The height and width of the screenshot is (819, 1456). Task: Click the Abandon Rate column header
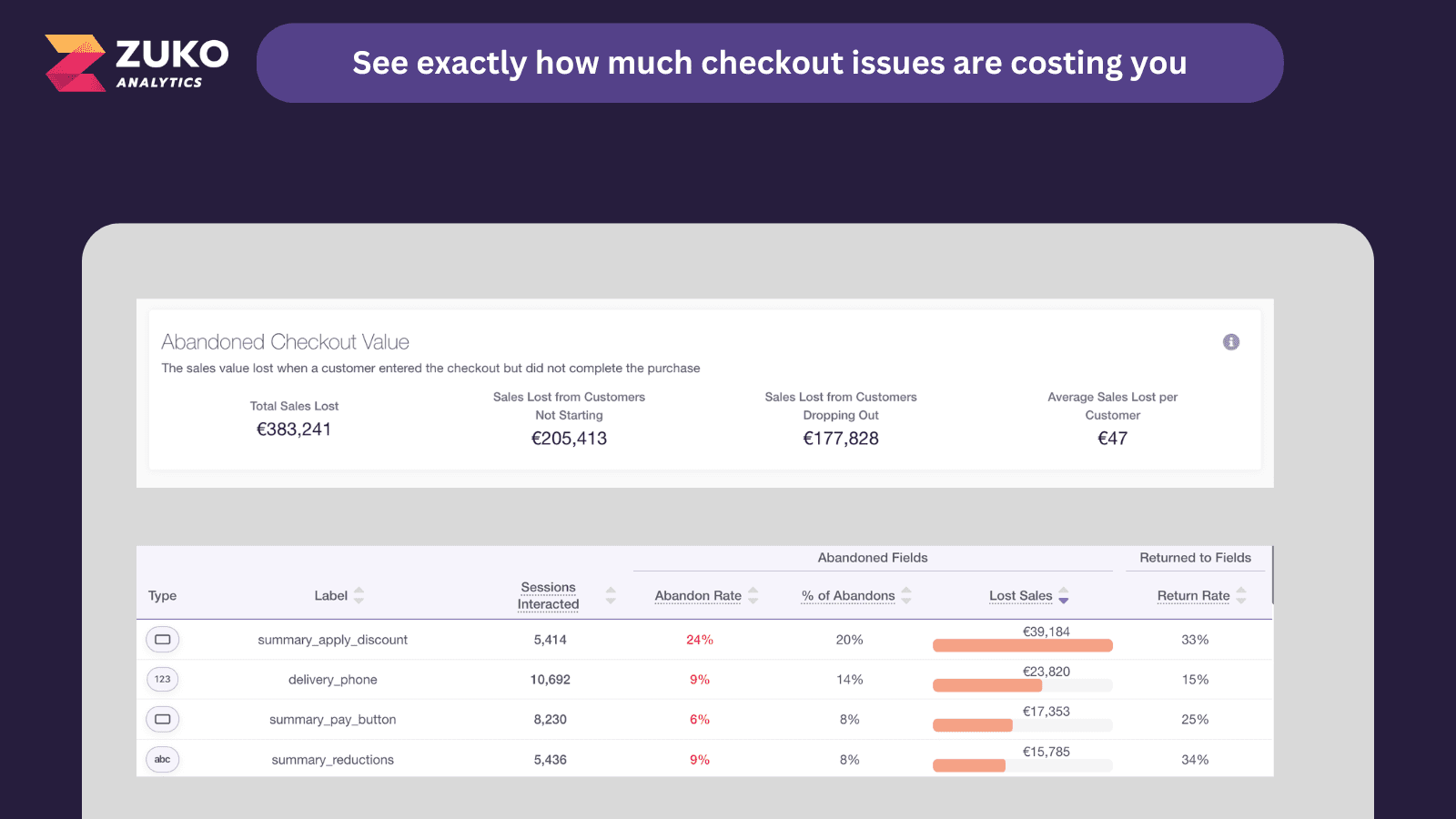point(698,596)
